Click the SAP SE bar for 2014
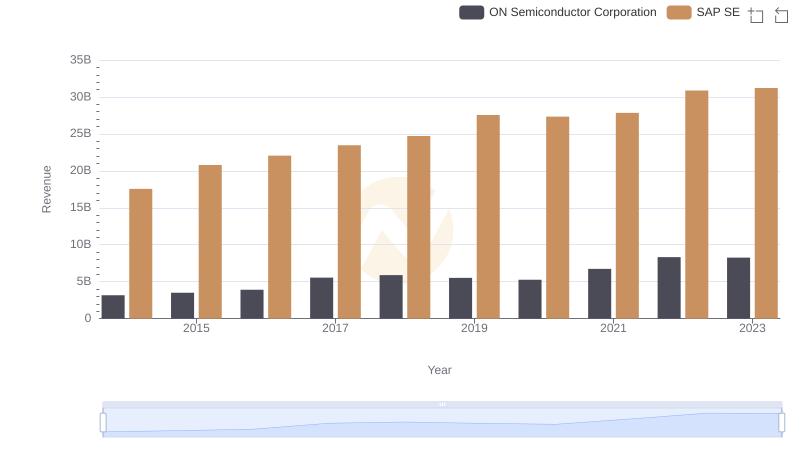 point(141,253)
